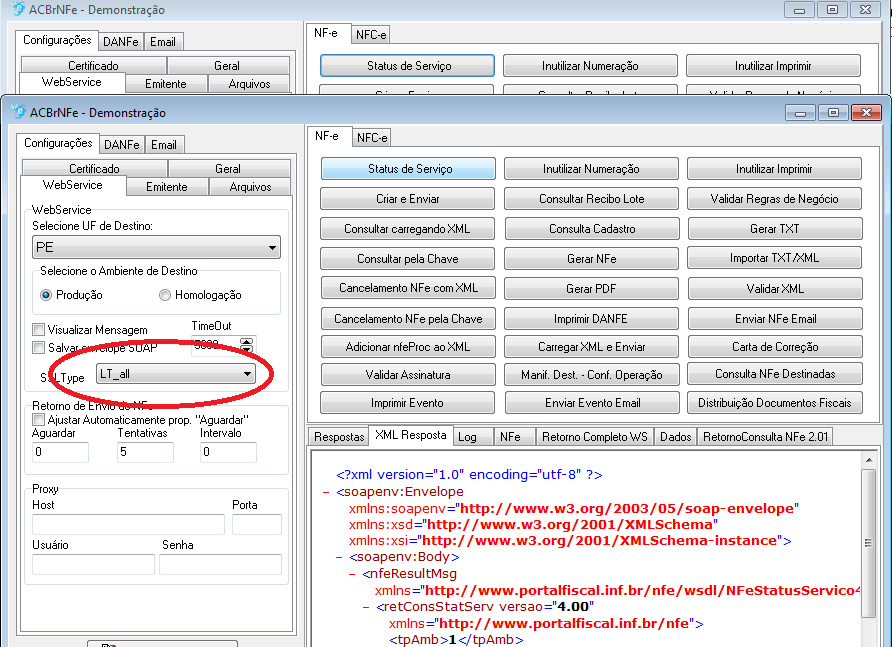Switch to the Email tab in front window
Viewport: 892px width, 647px height.
(164, 145)
